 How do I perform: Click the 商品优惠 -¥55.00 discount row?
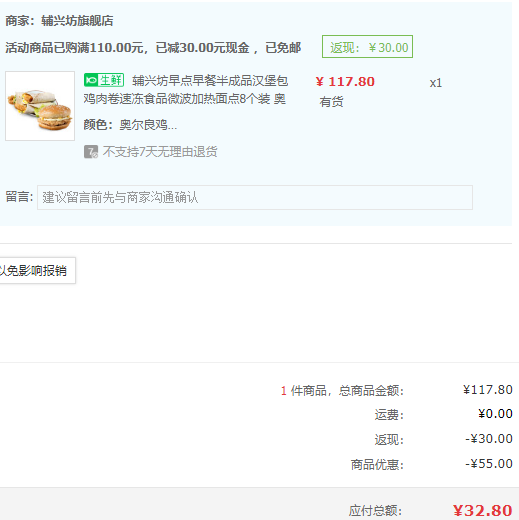(x=431, y=464)
